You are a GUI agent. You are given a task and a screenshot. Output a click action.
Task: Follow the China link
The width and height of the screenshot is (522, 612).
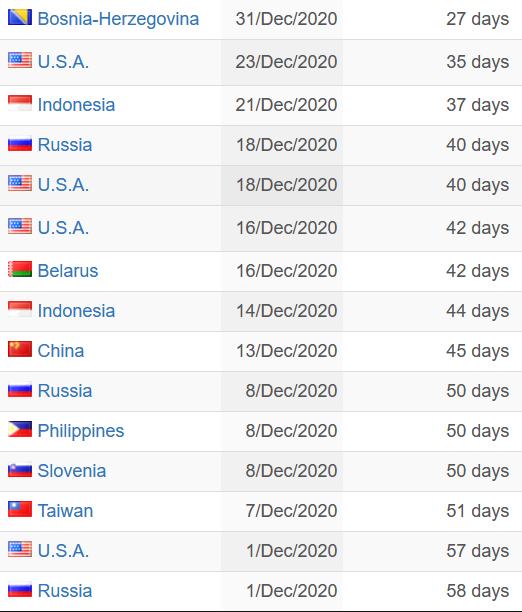pyautogui.click(x=61, y=350)
